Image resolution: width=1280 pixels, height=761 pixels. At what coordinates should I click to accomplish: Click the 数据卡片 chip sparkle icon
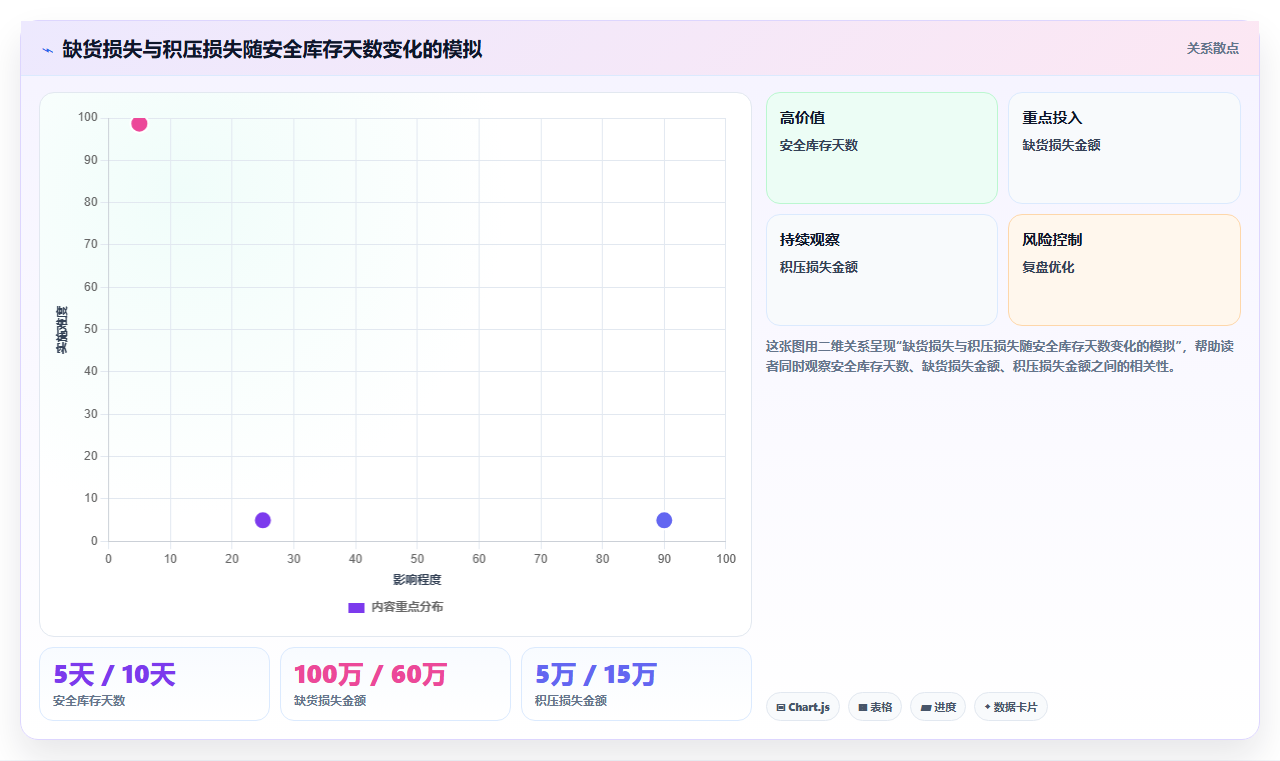point(987,707)
